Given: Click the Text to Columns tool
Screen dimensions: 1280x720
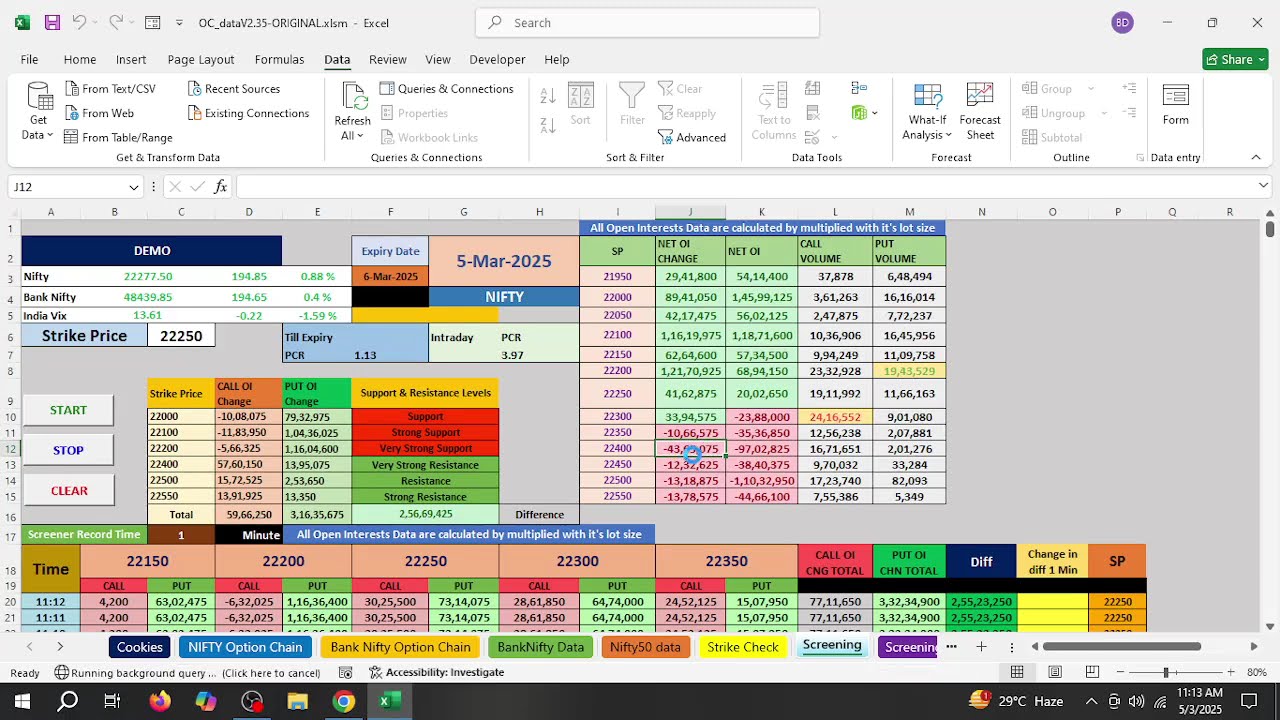Looking at the screenshot, I should 774,111.
